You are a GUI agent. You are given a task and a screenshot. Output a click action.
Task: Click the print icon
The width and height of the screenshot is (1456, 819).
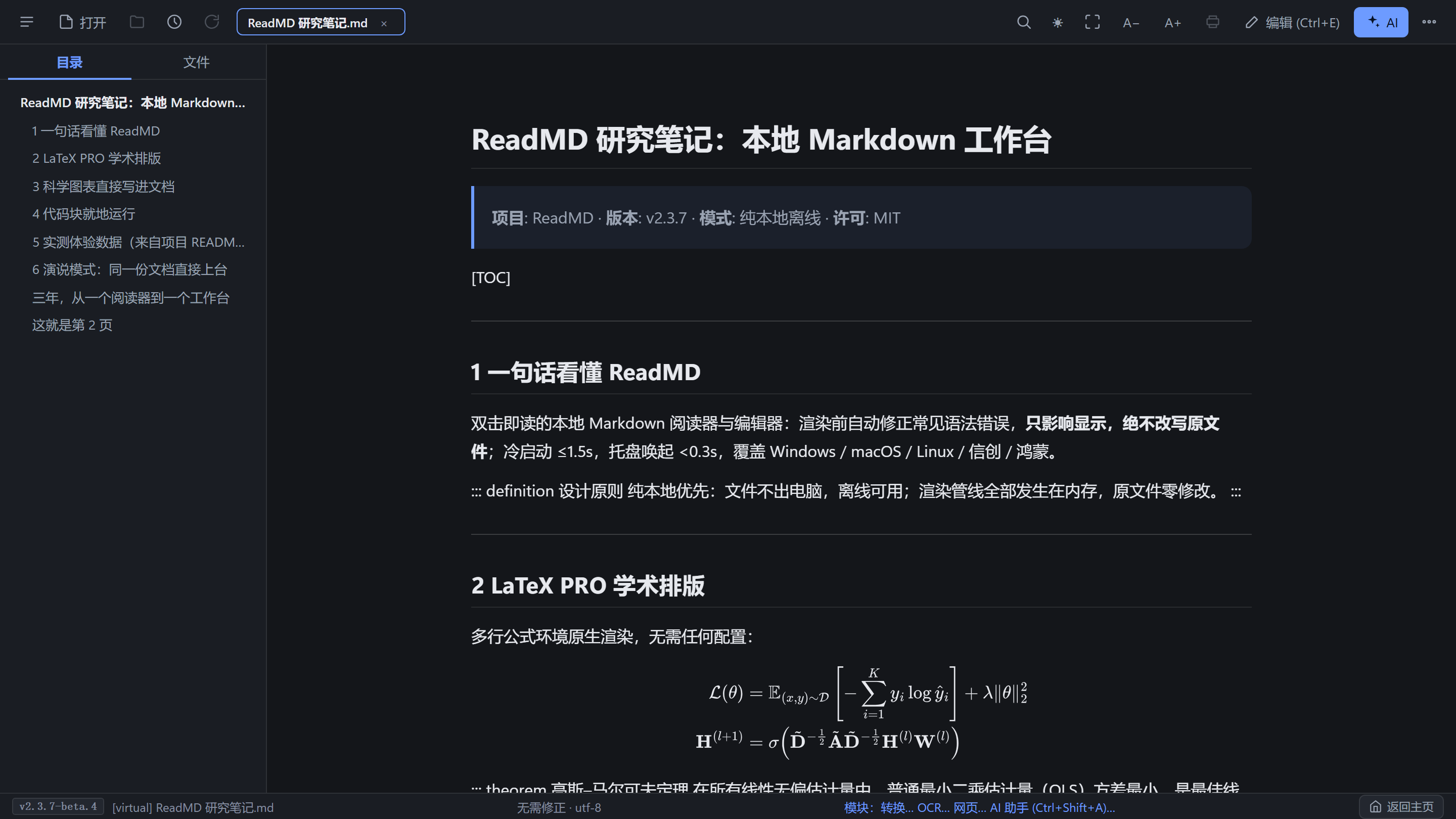(x=1212, y=22)
